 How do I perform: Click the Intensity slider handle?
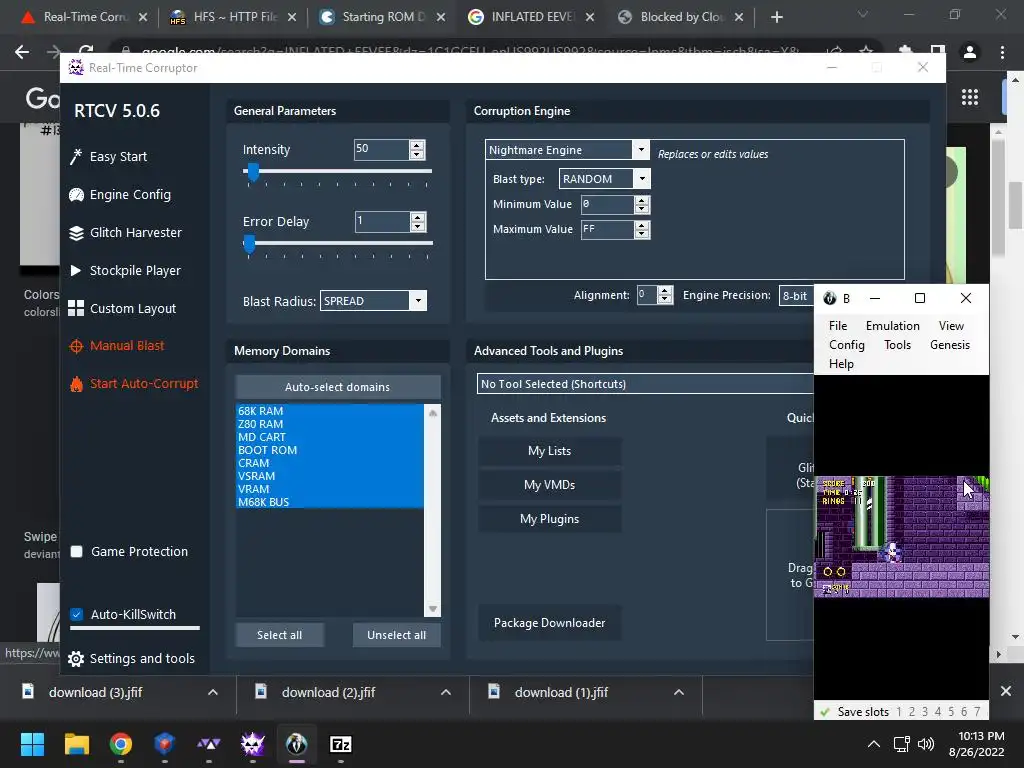coord(253,172)
